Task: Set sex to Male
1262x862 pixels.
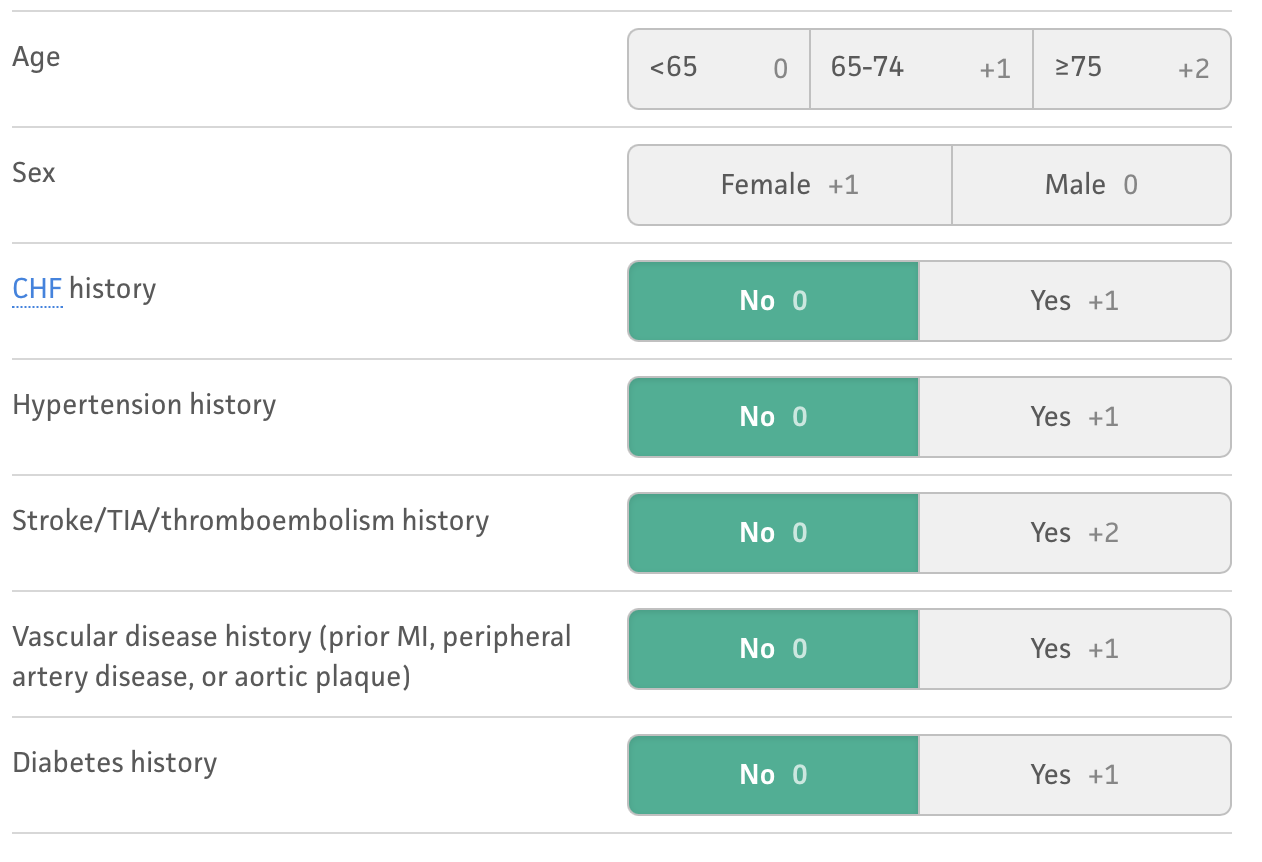Action: click(1091, 185)
